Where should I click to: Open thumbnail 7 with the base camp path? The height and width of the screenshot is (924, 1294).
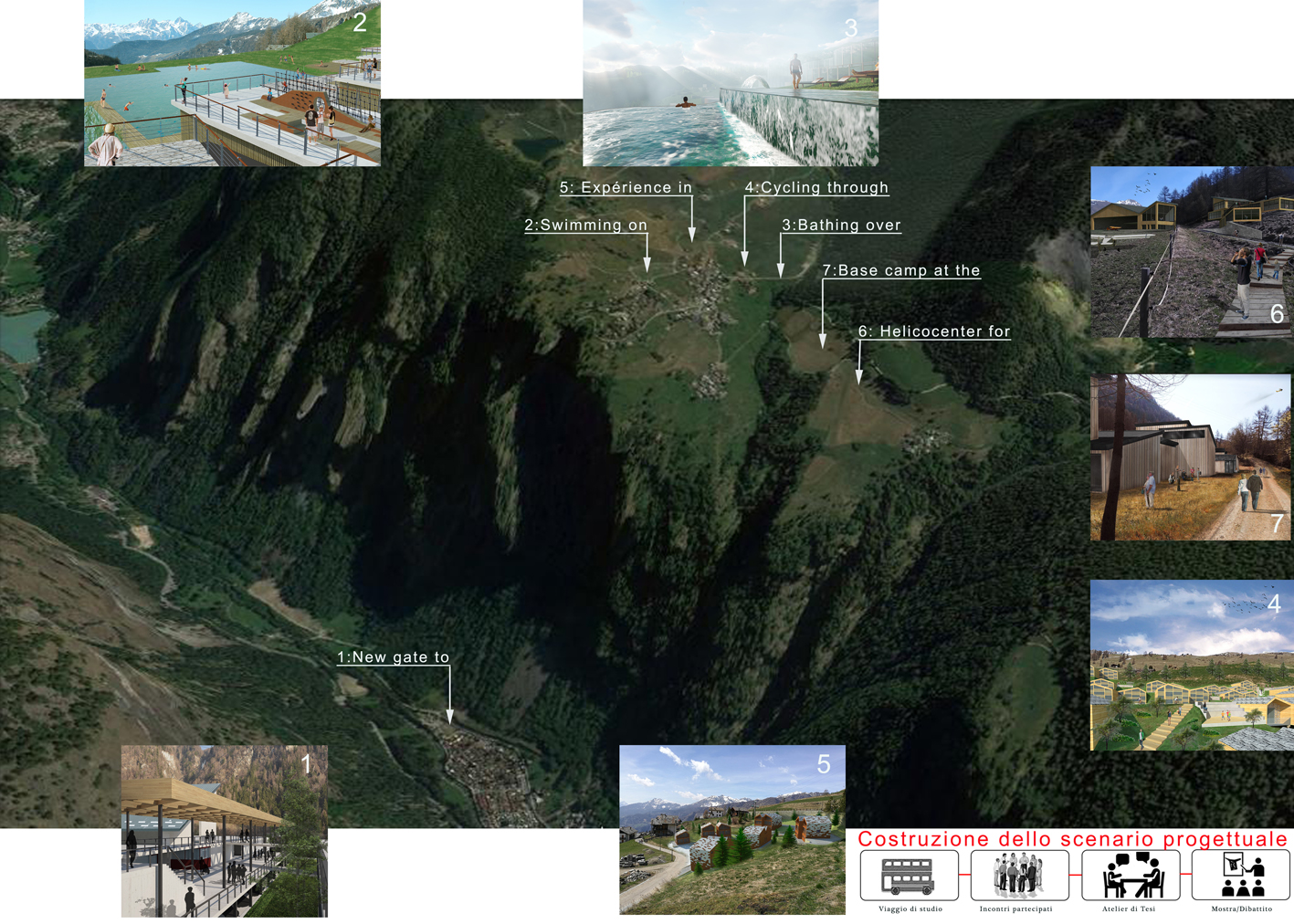[x=1190, y=457]
